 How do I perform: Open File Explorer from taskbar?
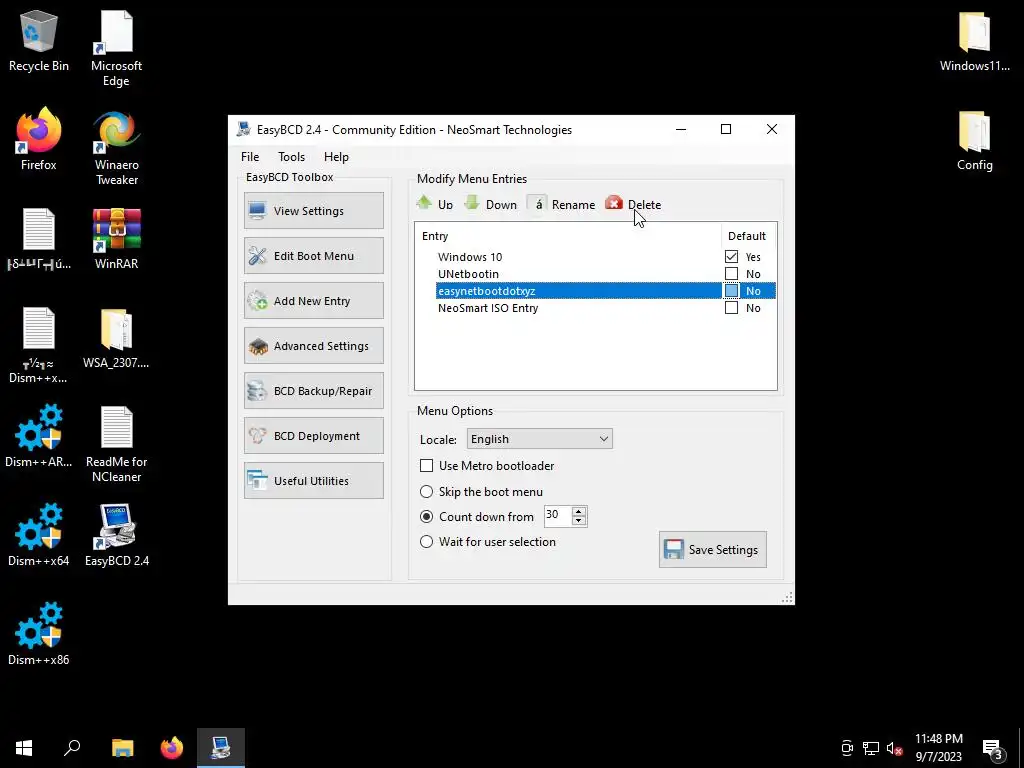coord(122,748)
